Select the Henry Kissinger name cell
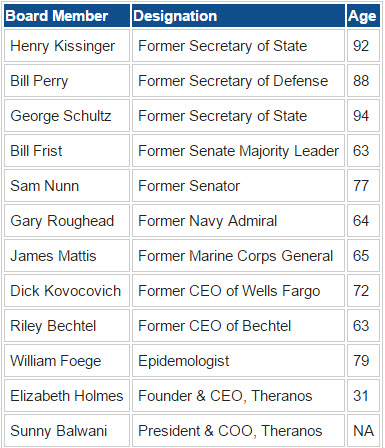 67,46
